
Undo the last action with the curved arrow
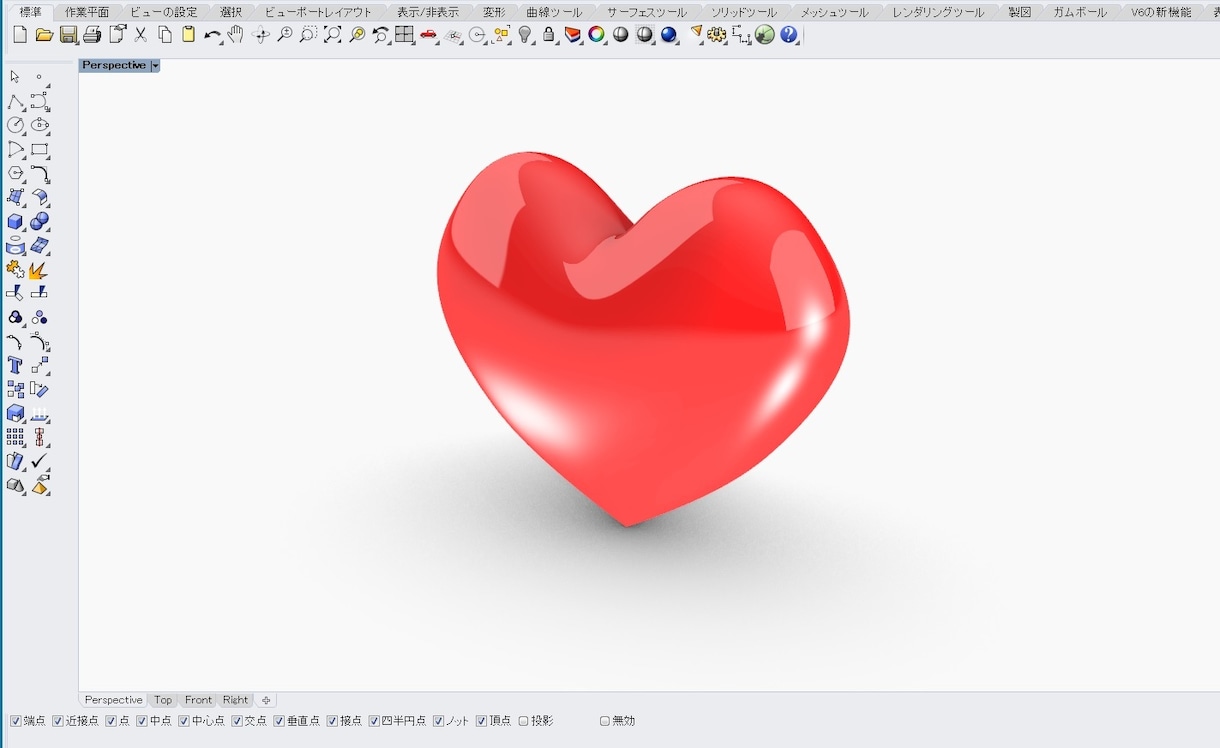click(212, 35)
